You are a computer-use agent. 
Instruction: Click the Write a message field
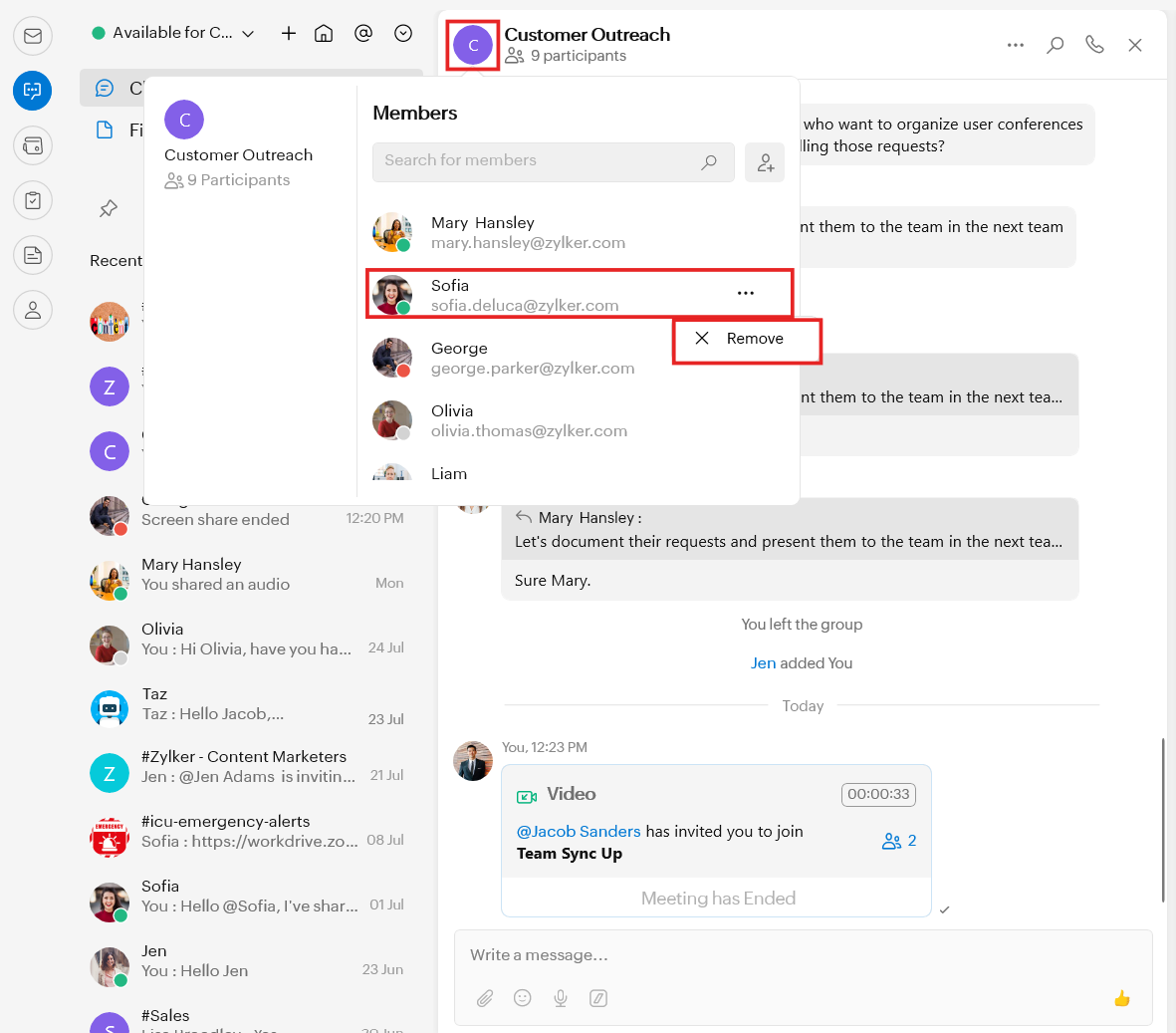[x=803, y=955]
